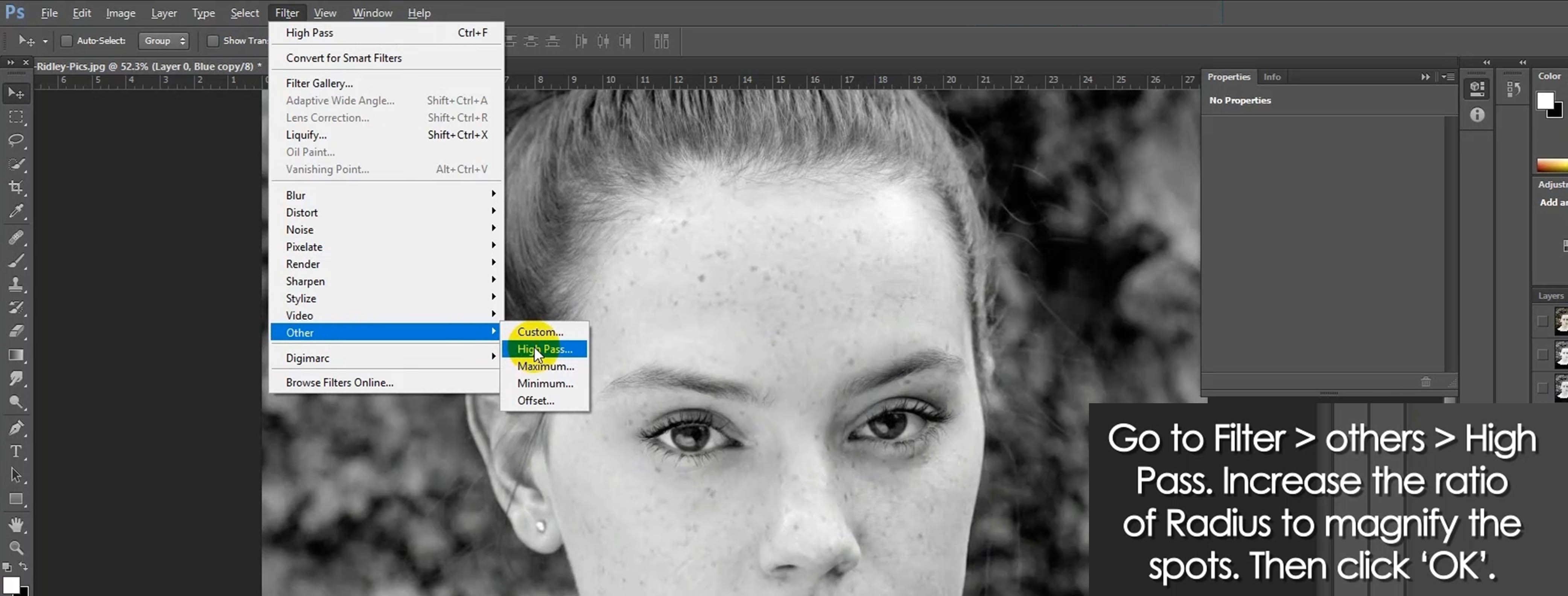Select the Pen tool
This screenshot has height=596, width=1568.
(16, 428)
